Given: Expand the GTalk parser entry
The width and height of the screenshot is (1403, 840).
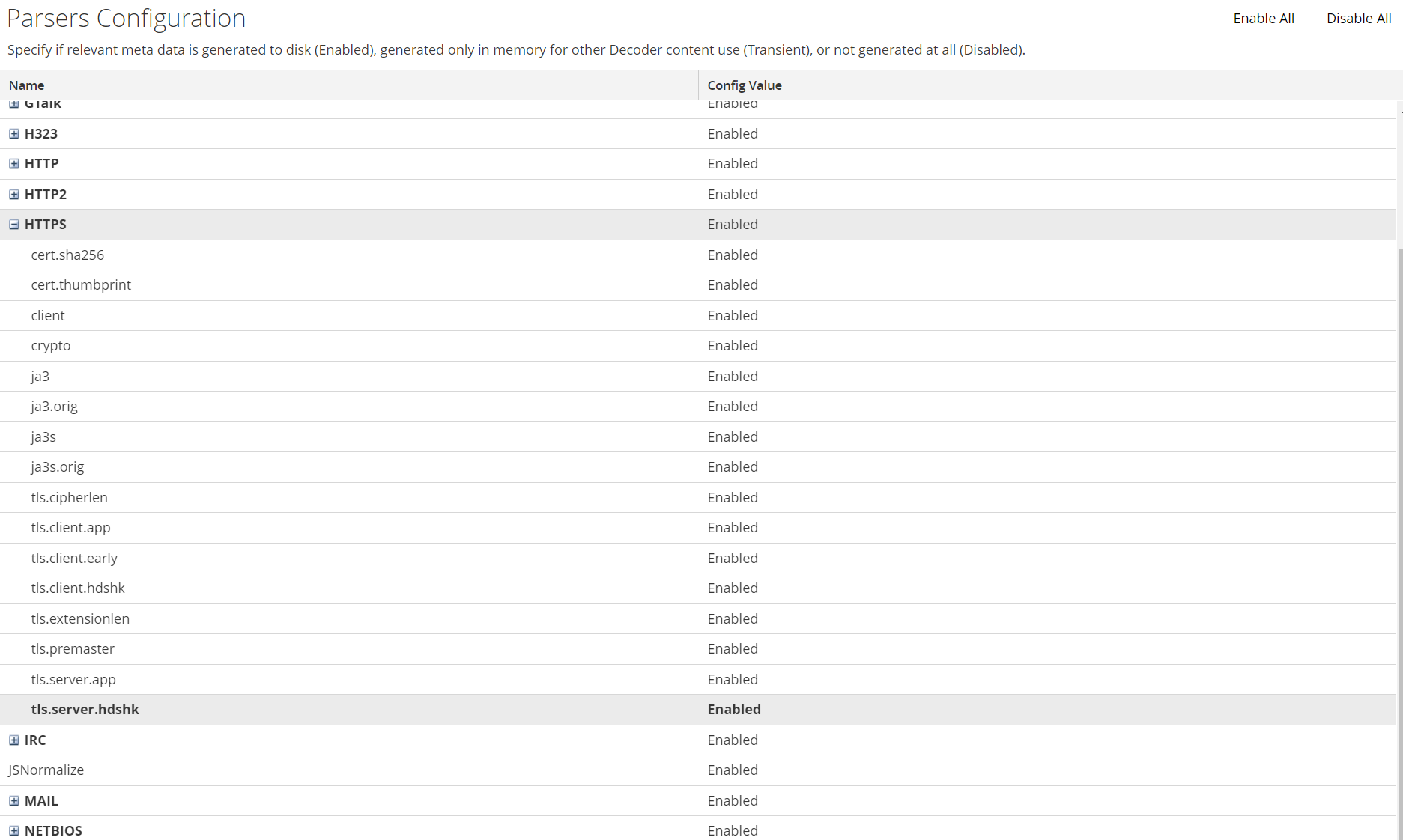Looking at the screenshot, I should pyautogui.click(x=13, y=103).
